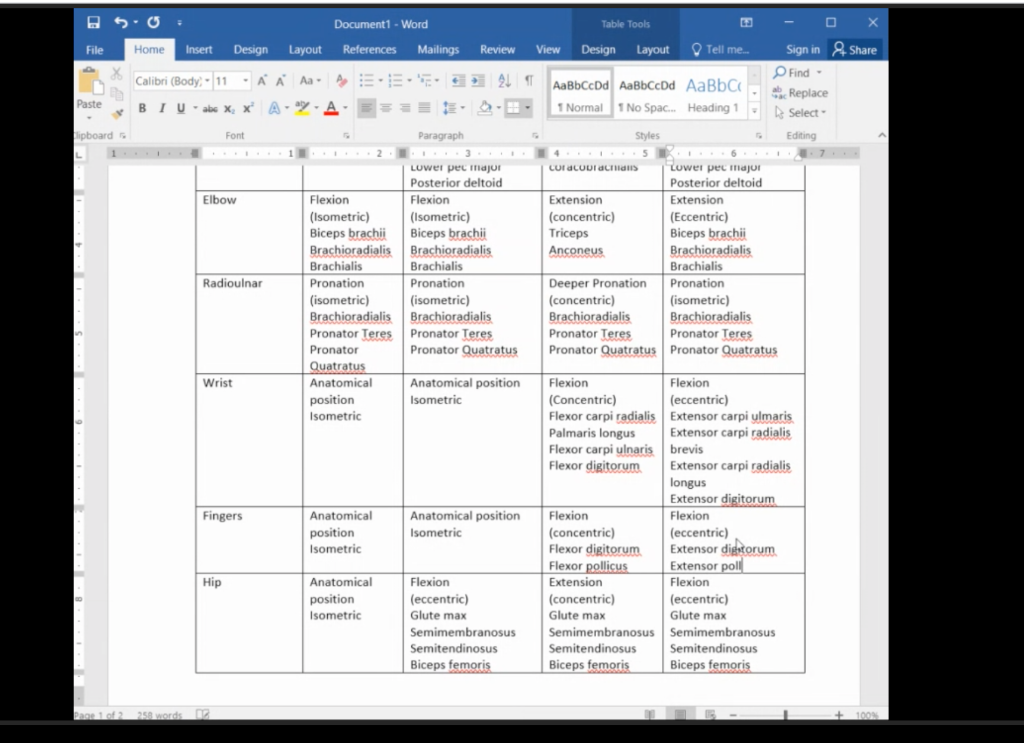Apply the Heading 1 style
Viewport: 1024px width, 743px height.
coord(713,95)
